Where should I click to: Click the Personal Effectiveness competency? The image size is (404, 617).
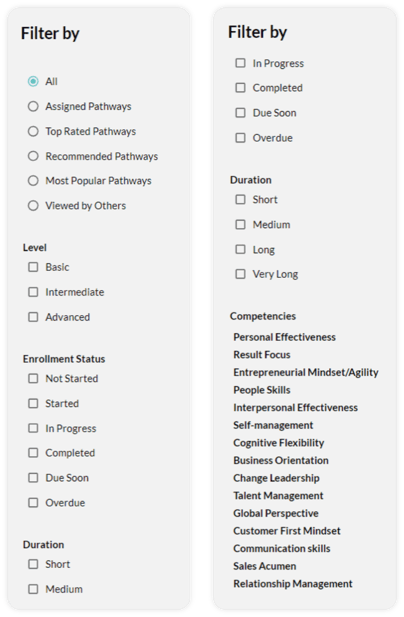click(x=284, y=337)
